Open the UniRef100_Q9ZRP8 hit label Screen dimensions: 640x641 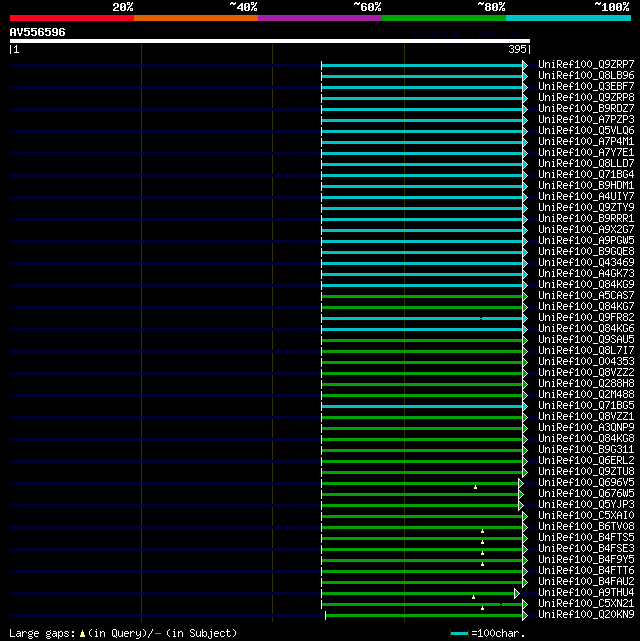pyautogui.click(x=586, y=98)
